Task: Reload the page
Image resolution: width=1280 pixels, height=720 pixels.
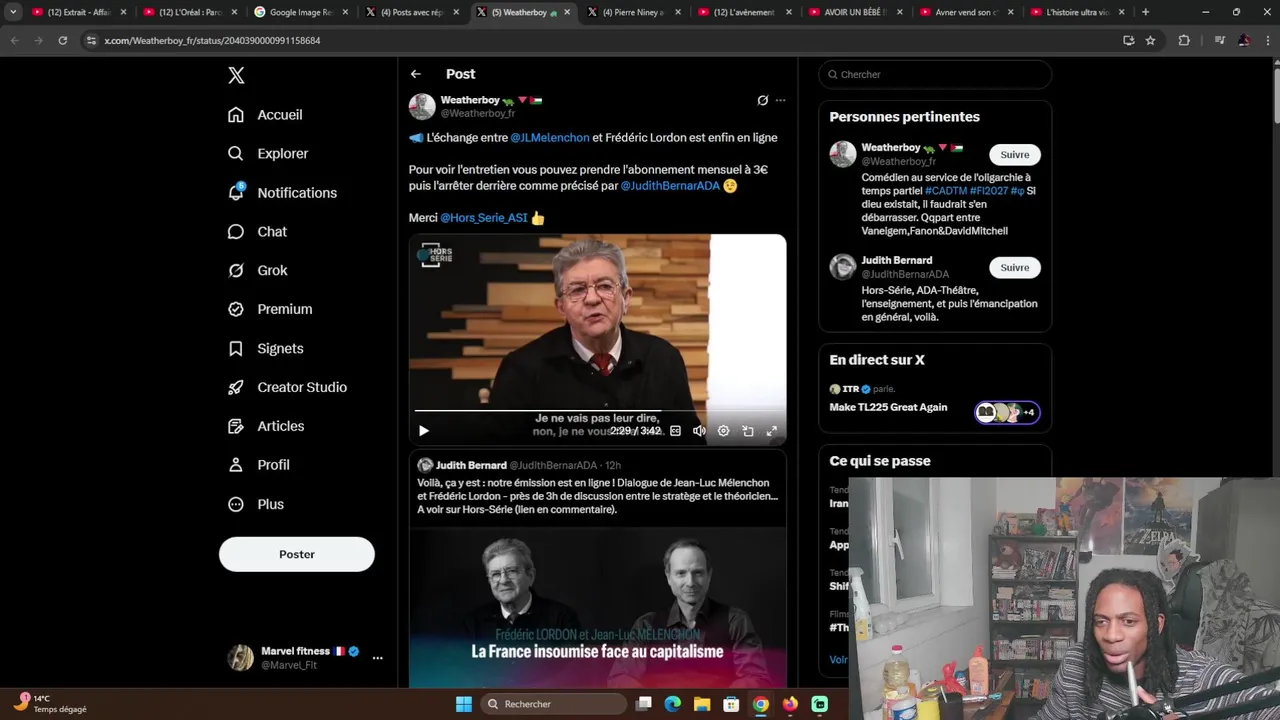Action: (62, 40)
